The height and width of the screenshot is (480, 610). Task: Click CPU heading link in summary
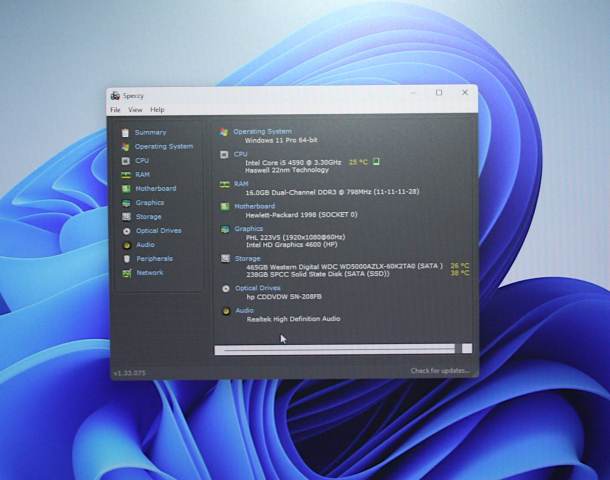coord(240,154)
